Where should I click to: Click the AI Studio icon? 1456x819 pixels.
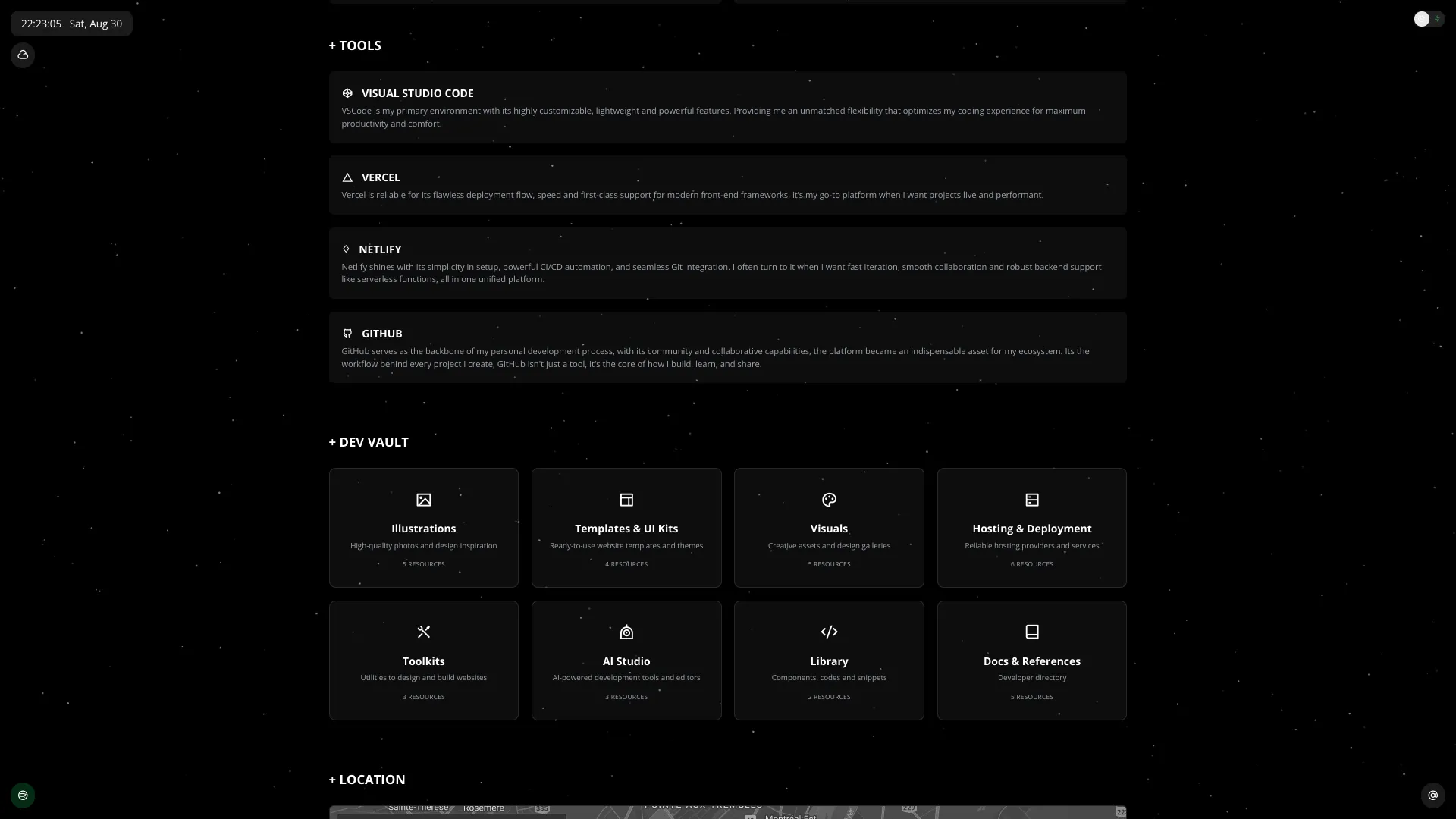pyautogui.click(x=626, y=632)
